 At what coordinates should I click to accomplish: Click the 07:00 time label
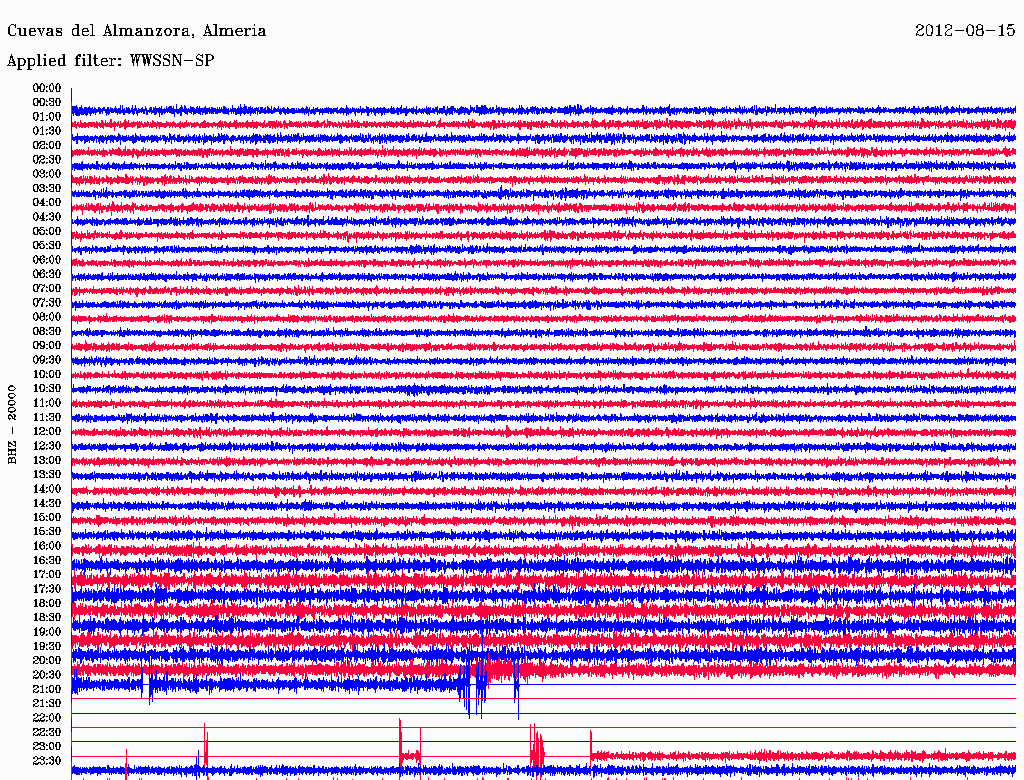47,289
